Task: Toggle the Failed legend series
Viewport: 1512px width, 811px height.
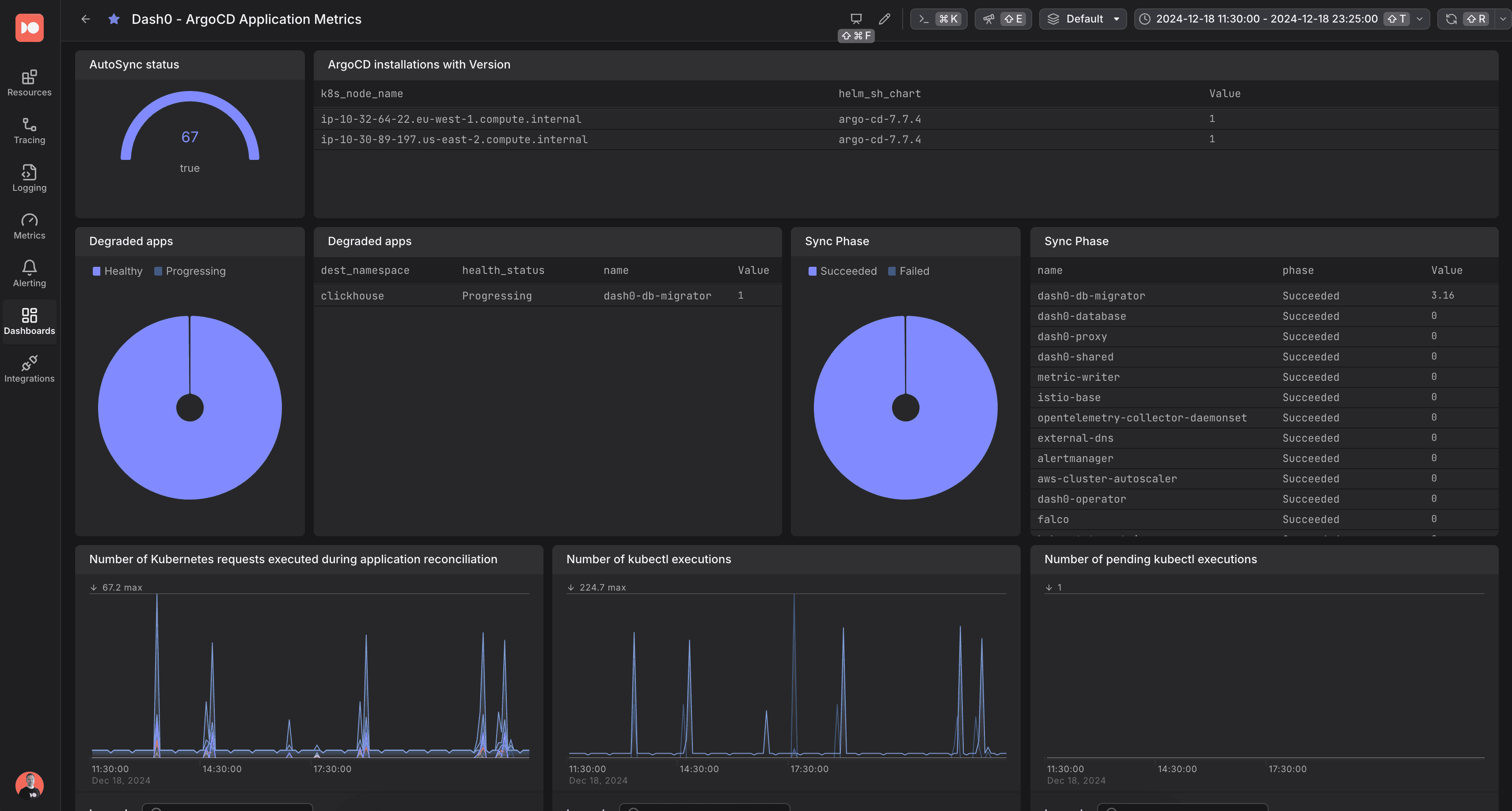Action: point(908,270)
